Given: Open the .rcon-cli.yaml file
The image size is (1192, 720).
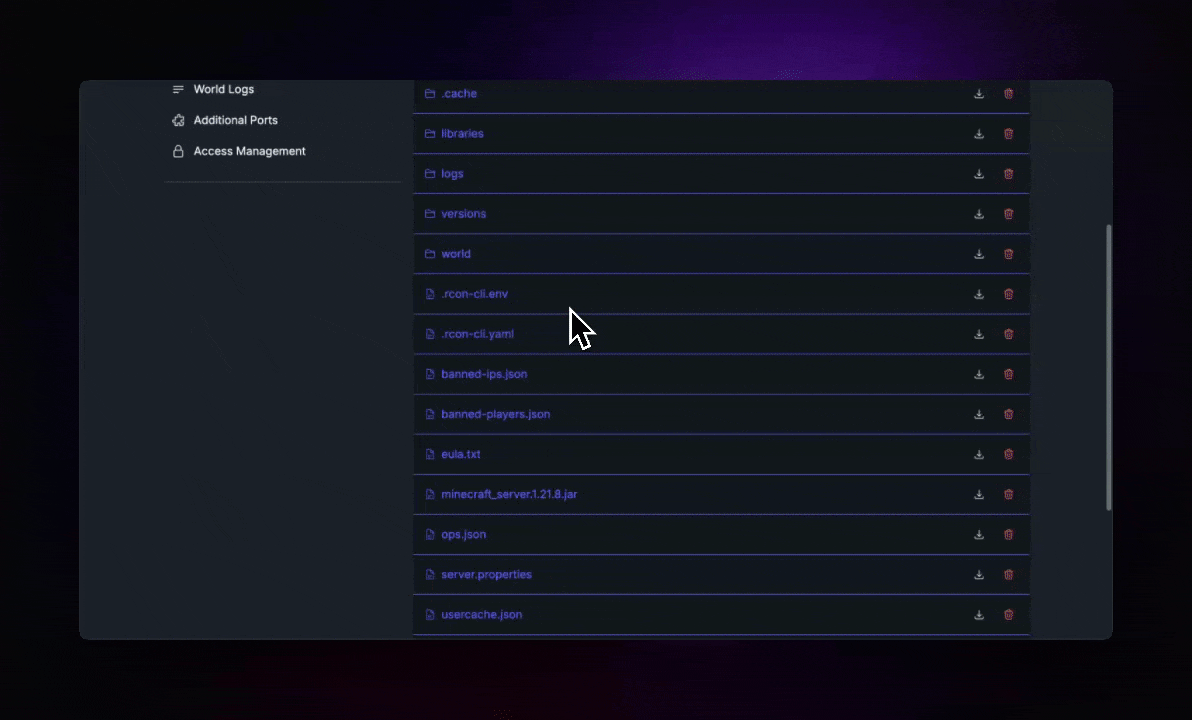Looking at the screenshot, I should pyautogui.click(x=477, y=334).
